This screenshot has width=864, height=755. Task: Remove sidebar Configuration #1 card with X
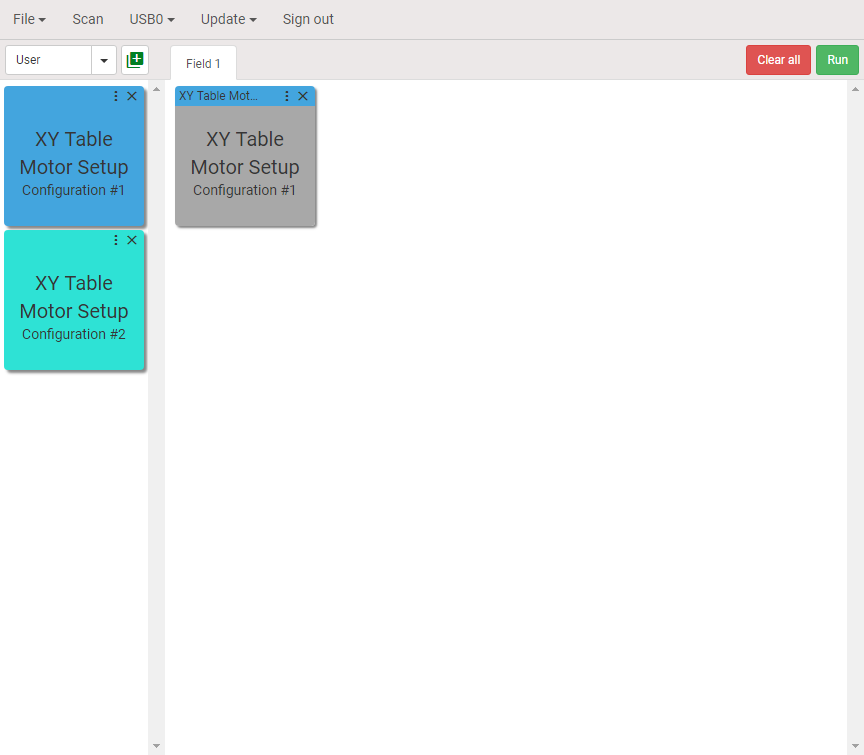[x=132, y=96]
